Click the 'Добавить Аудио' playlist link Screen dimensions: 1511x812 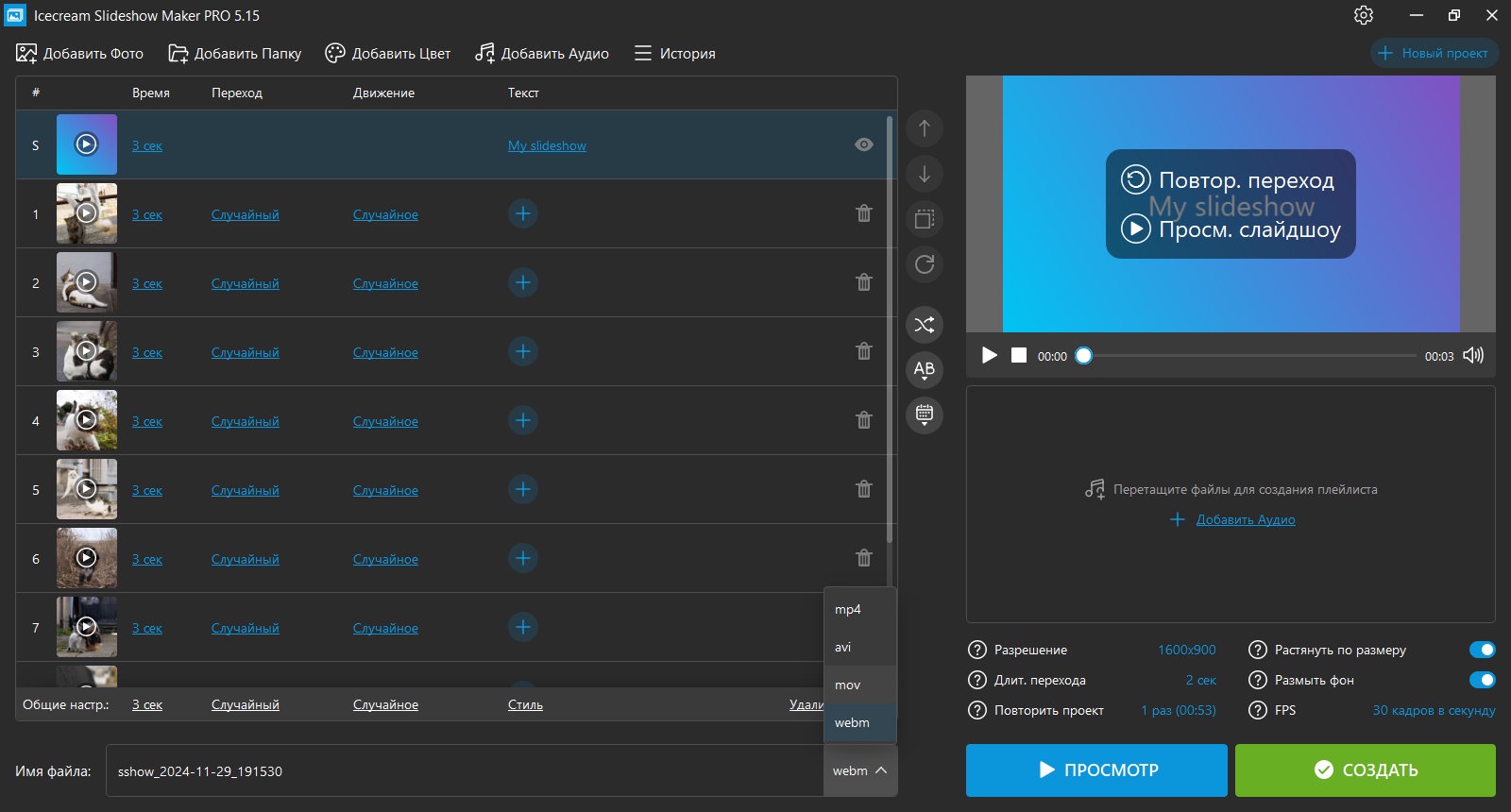[x=1246, y=519]
